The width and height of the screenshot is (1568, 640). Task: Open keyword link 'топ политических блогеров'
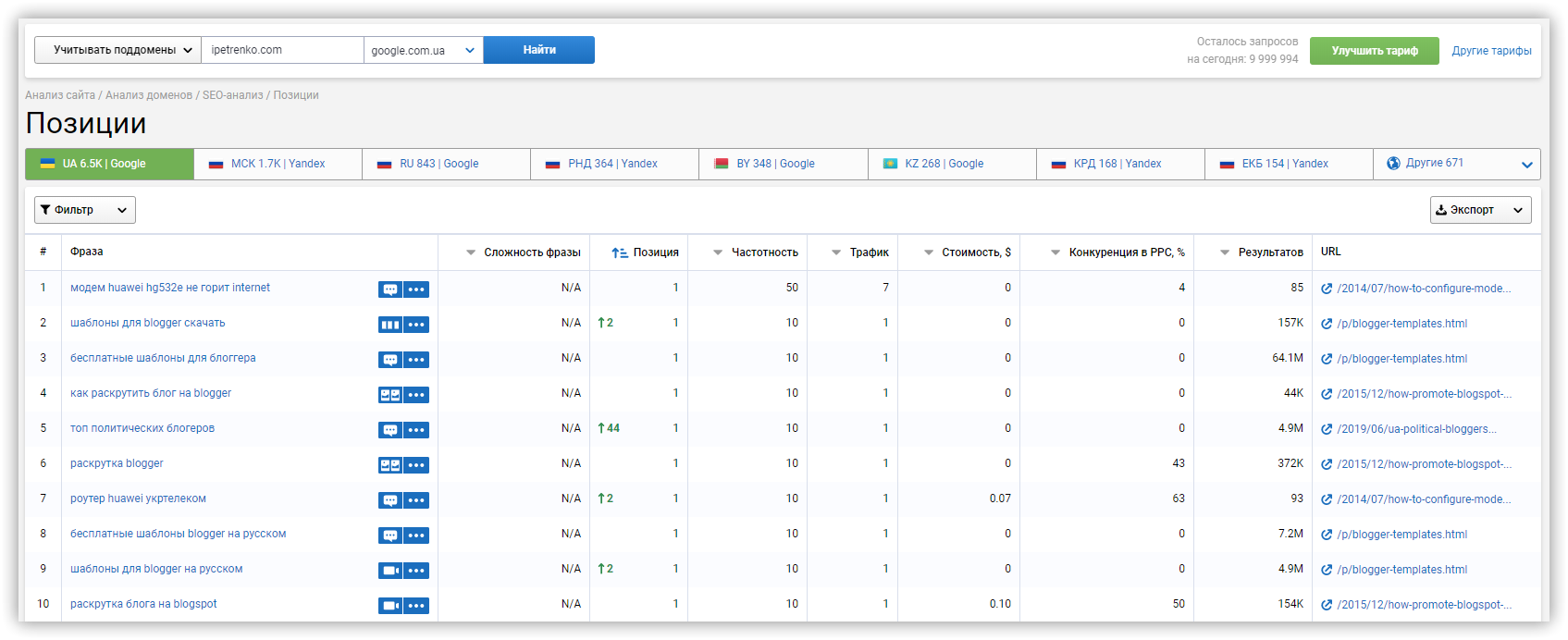coord(142,428)
